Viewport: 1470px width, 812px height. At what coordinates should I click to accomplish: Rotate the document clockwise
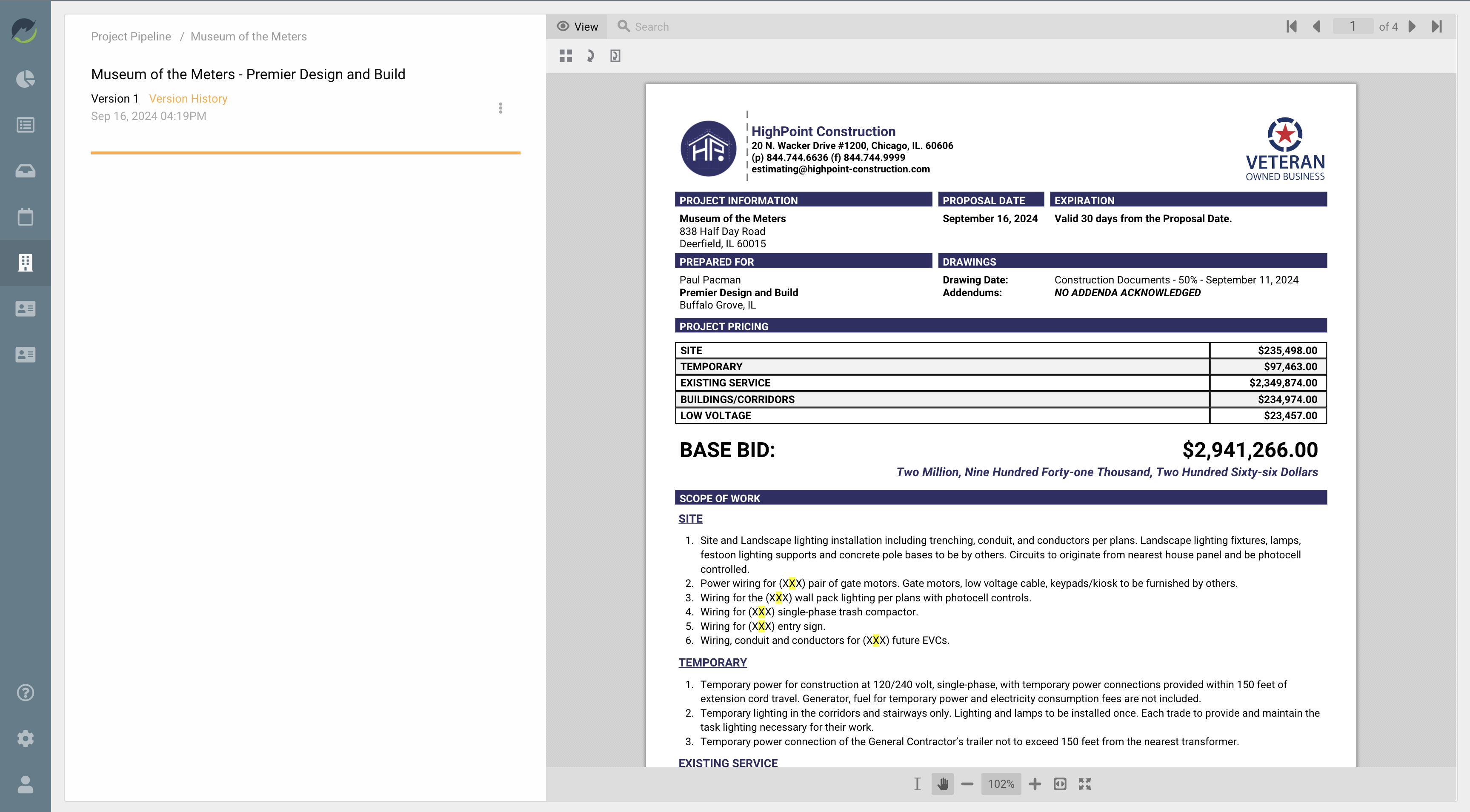click(x=591, y=56)
